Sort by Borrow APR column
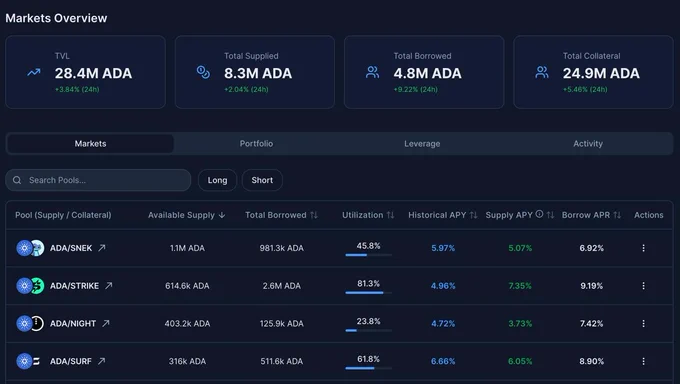 click(x=591, y=215)
